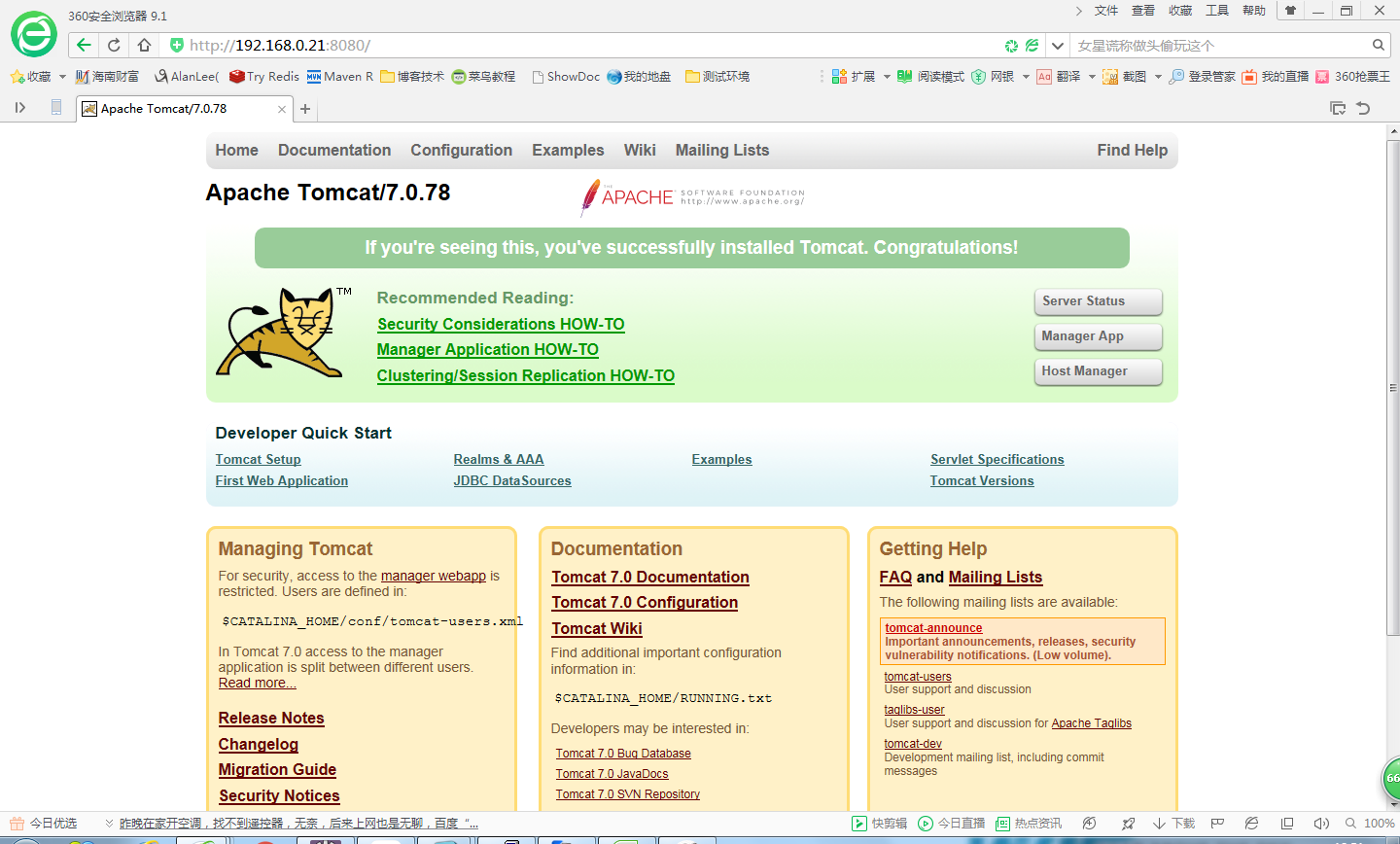This screenshot has width=1400, height=844.
Task: Click the mobile phone icon by the tab bar
Action: tap(56, 108)
